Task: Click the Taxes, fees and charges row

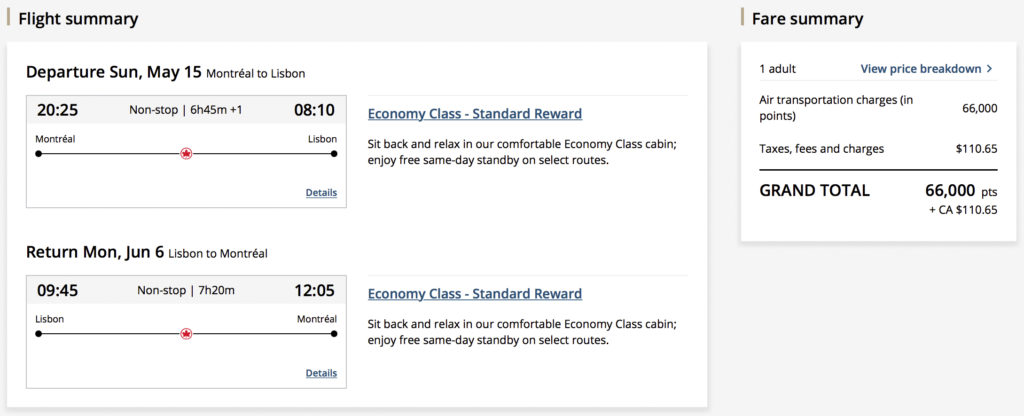Action: coord(877,149)
